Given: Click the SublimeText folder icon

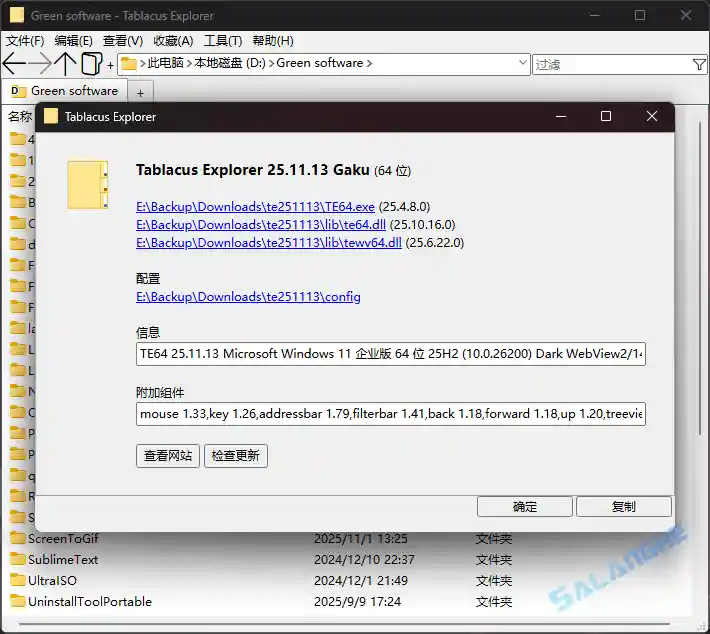Looking at the screenshot, I should [18, 559].
